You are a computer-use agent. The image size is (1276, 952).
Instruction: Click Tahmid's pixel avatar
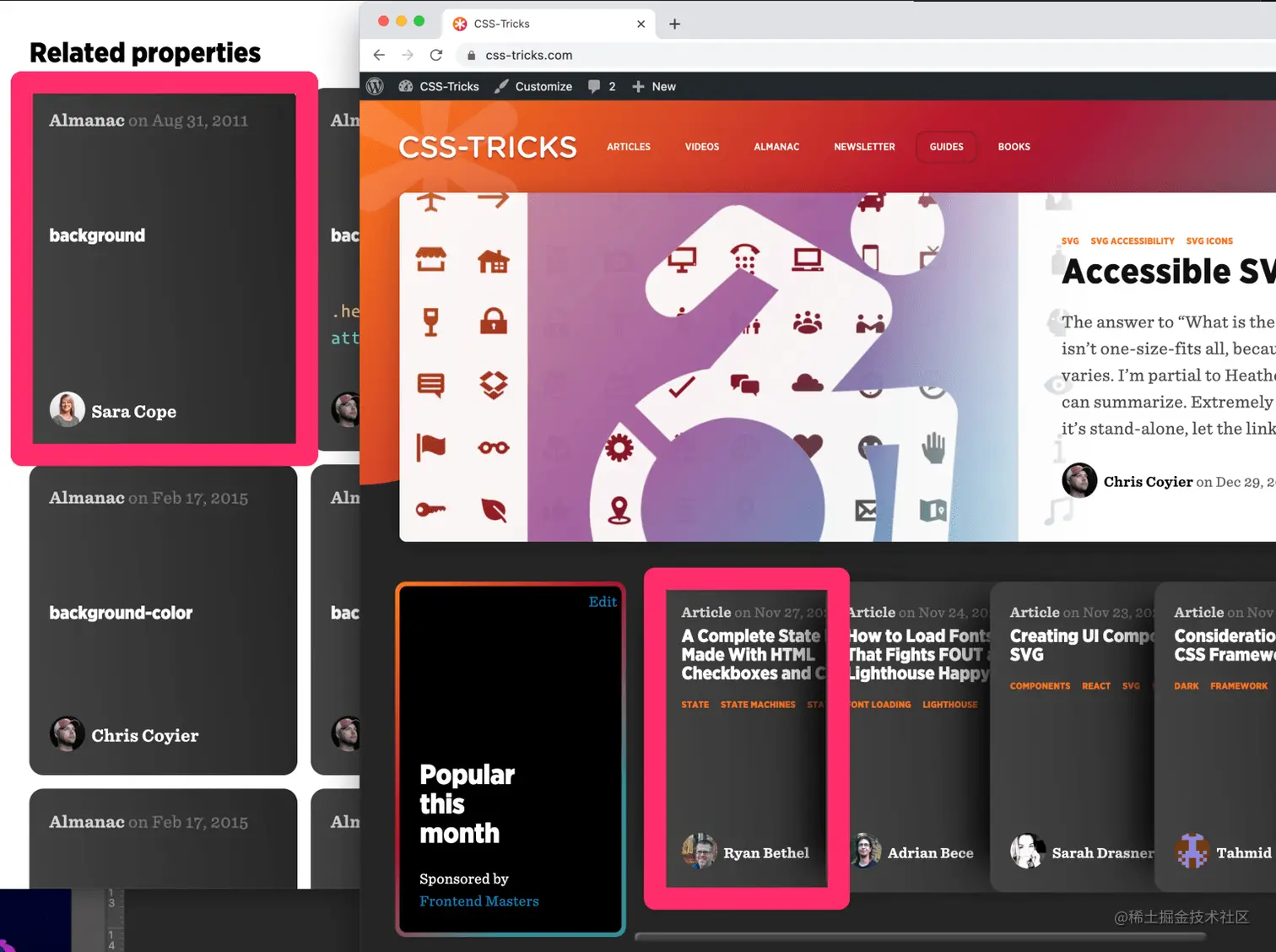1192,851
